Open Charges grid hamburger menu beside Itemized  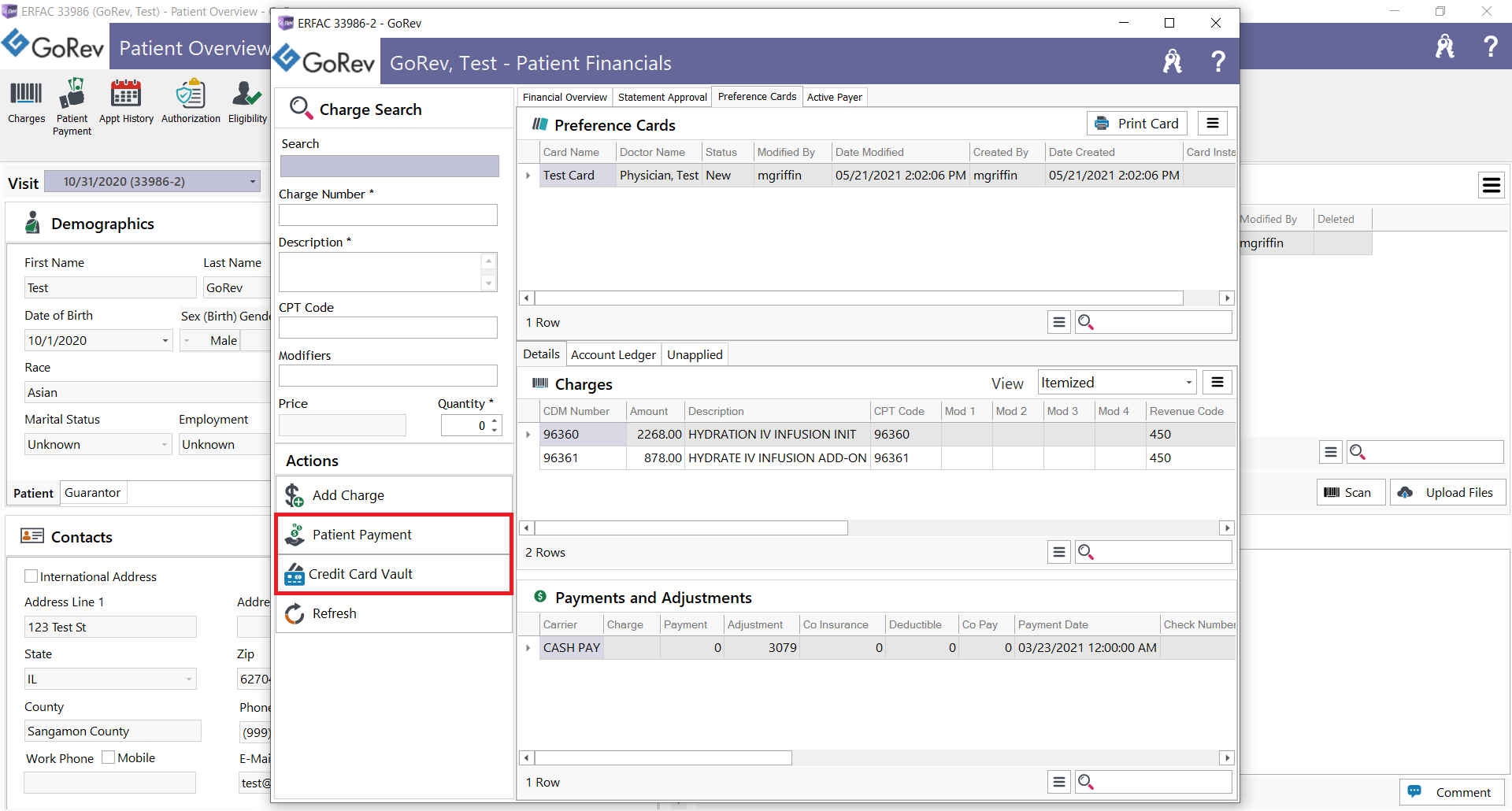pyautogui.click(x=1217, y=383)
